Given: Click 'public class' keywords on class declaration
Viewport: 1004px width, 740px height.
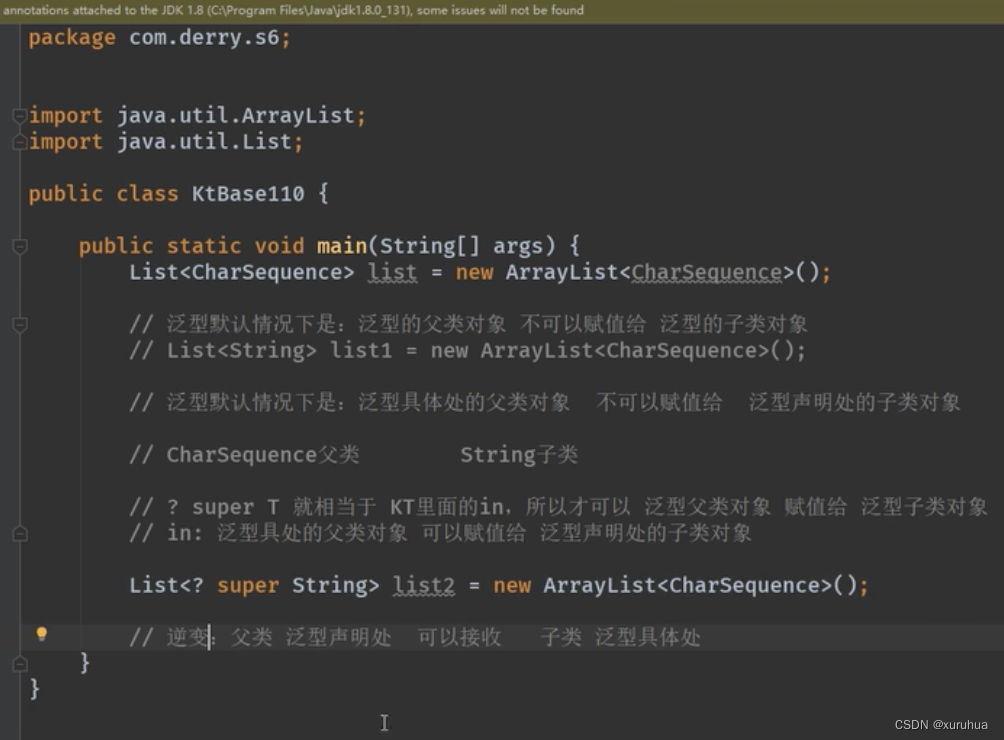Looking at the screenshot, I should coord(103,193).
